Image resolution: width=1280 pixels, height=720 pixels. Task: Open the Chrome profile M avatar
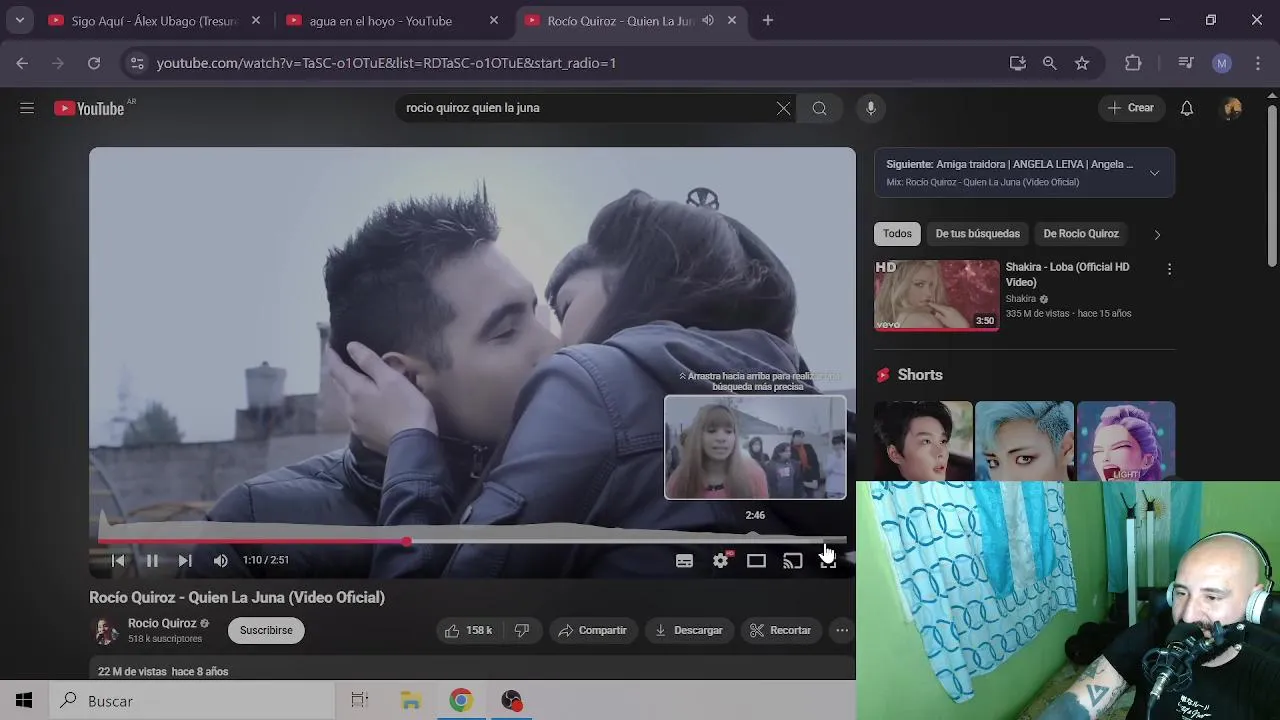pyautogui.click(x=1222, y=63)
